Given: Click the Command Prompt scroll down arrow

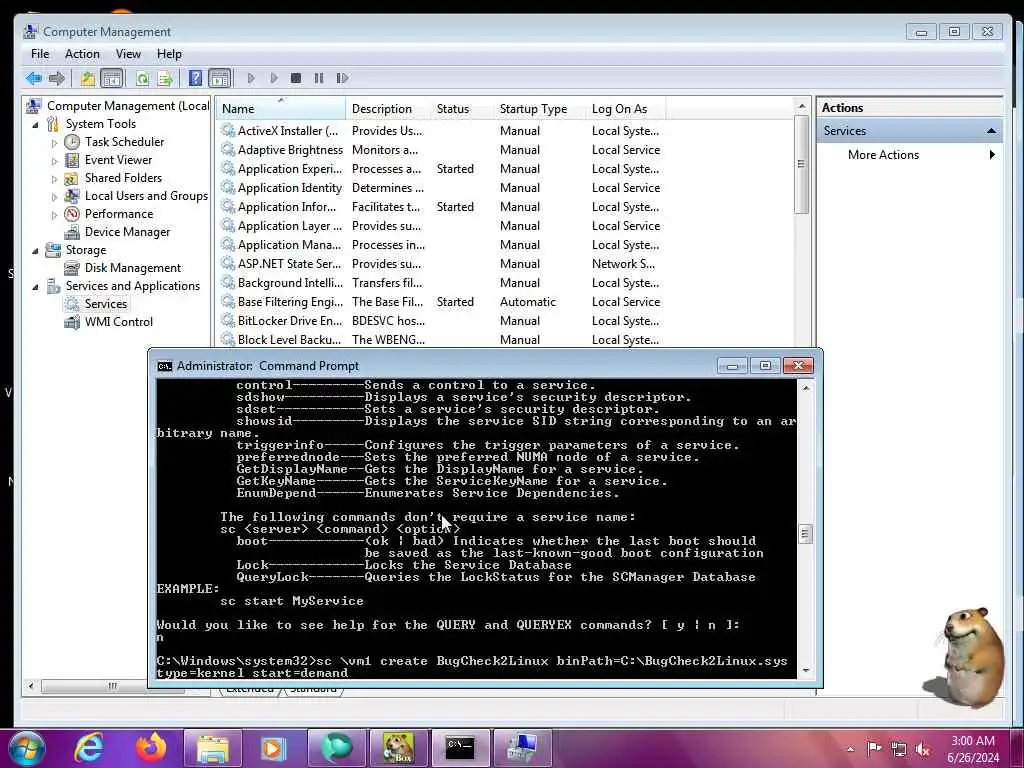Looking at the screenshot, I should tap(805, 671).
